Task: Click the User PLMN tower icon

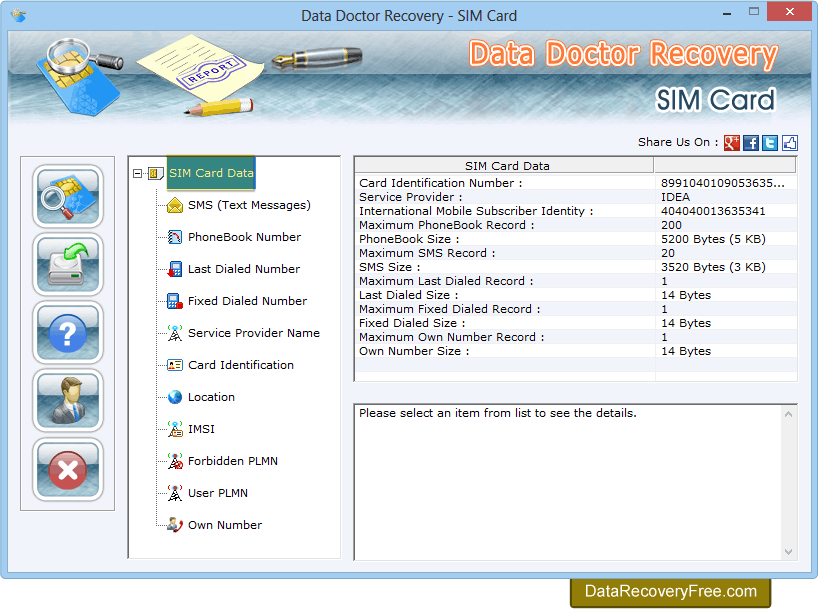Action: point(175,493)
